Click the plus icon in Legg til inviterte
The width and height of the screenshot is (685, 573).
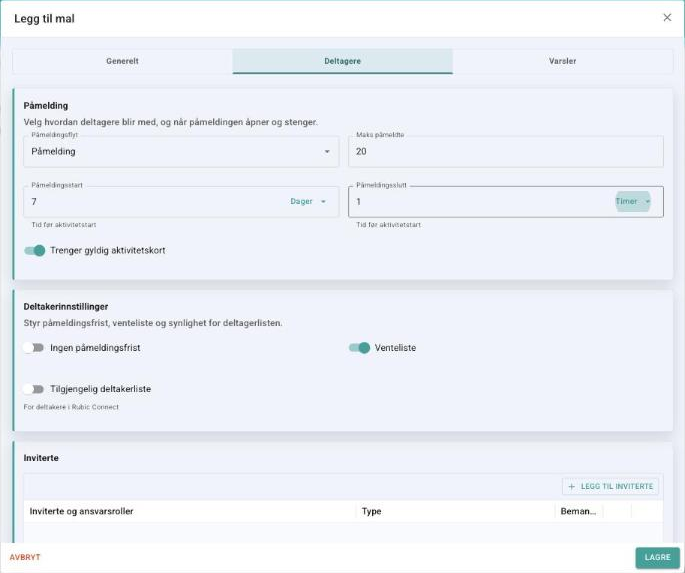coord(571,486)
